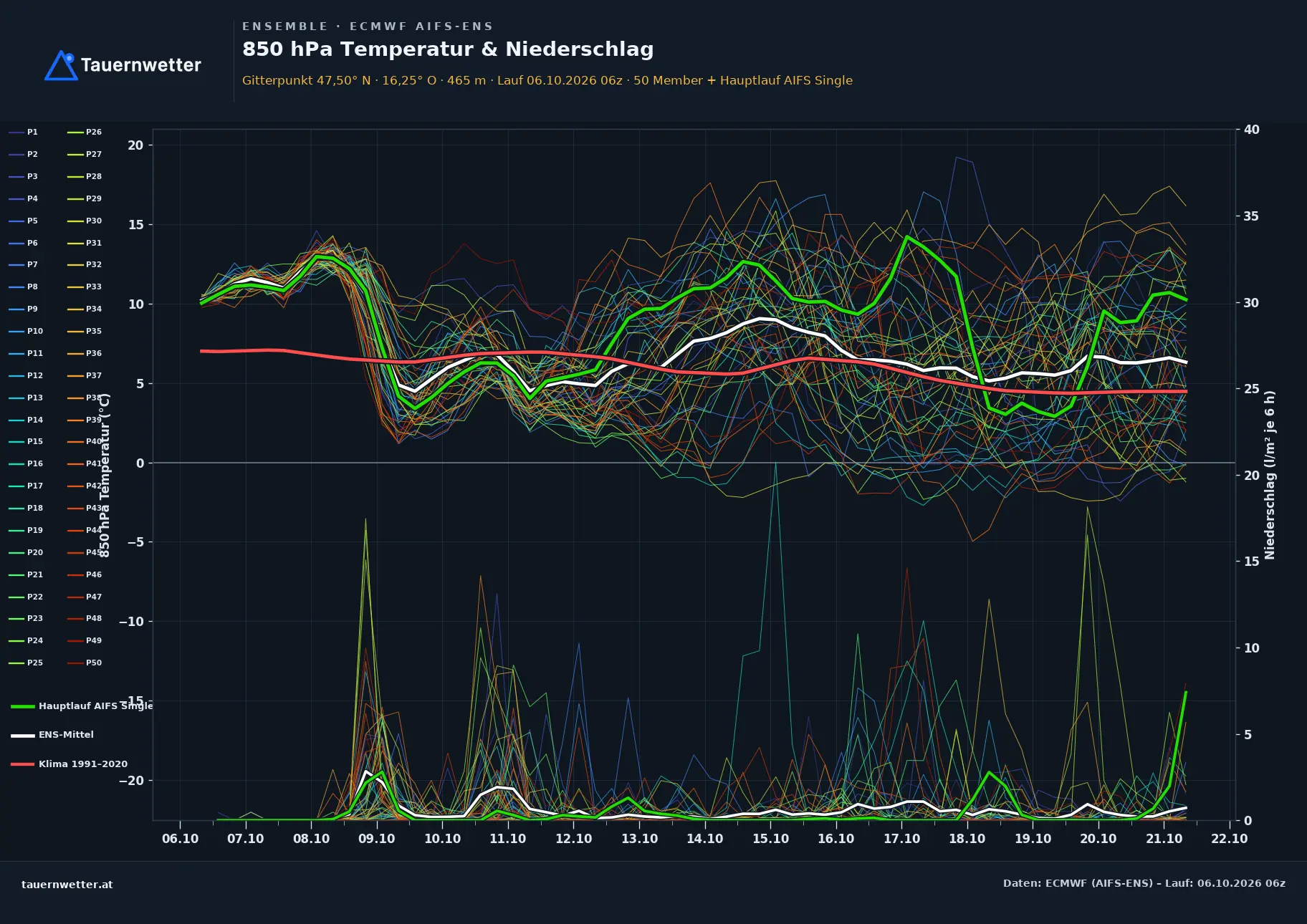Click the Tauernwetter mountain logo icon
Image resolution: width=1307 pixels, height=924 pixels.
point(62,65)
